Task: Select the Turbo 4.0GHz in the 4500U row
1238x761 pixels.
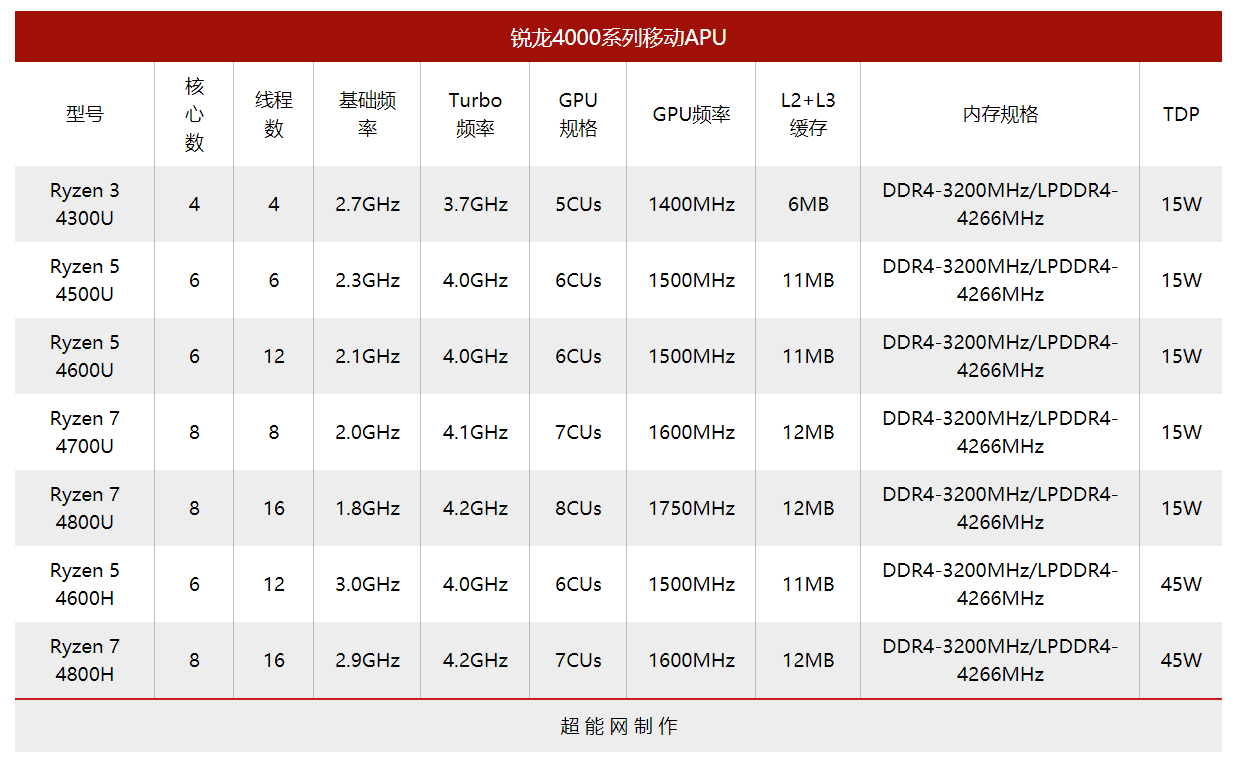Action: tap(475, 280)
